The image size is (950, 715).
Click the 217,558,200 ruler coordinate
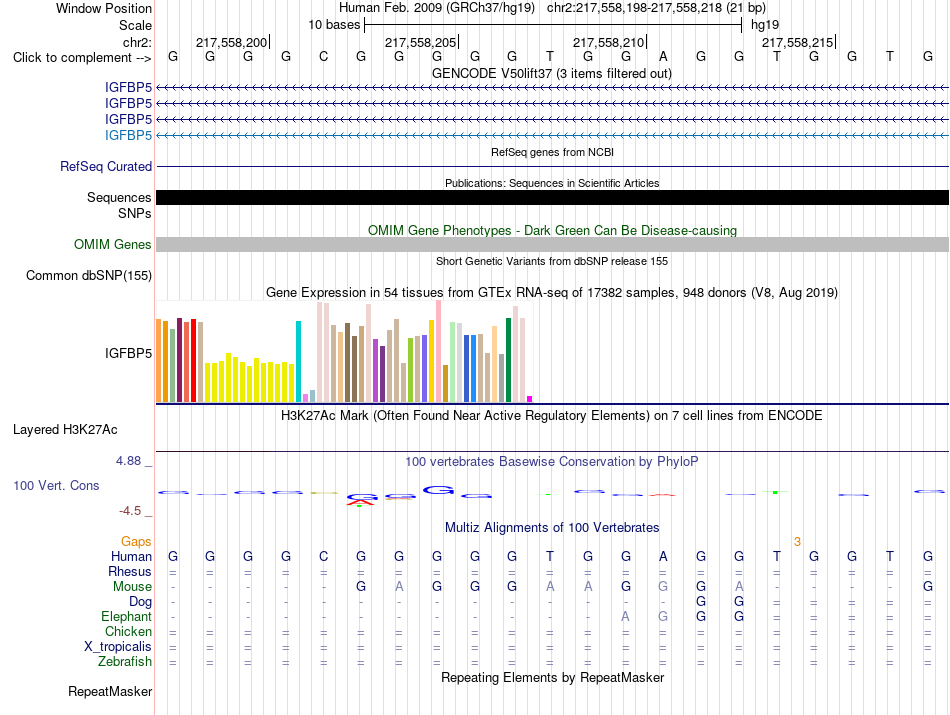[x=231, y=42]
